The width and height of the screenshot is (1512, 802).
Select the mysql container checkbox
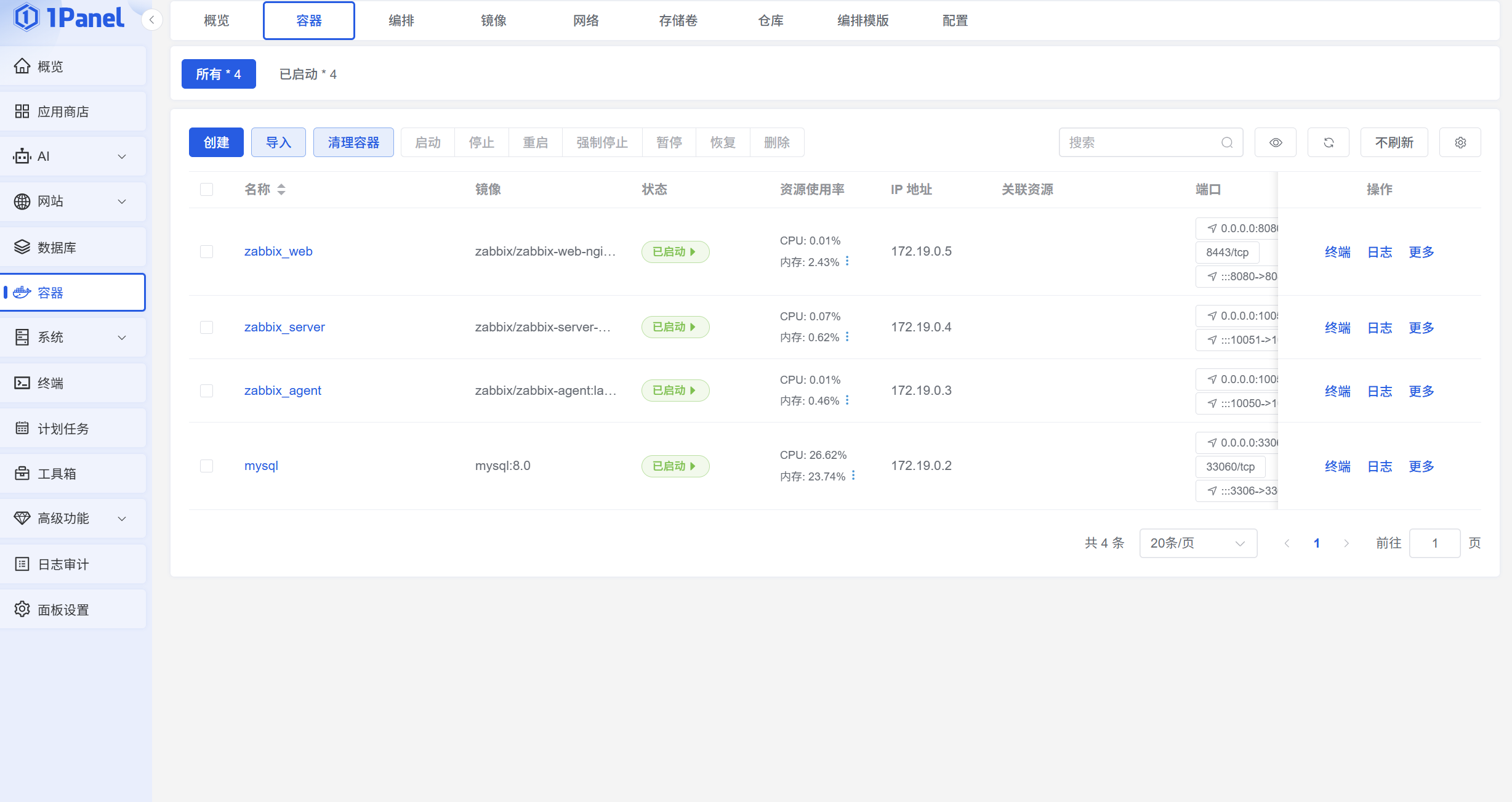[207, 466]
